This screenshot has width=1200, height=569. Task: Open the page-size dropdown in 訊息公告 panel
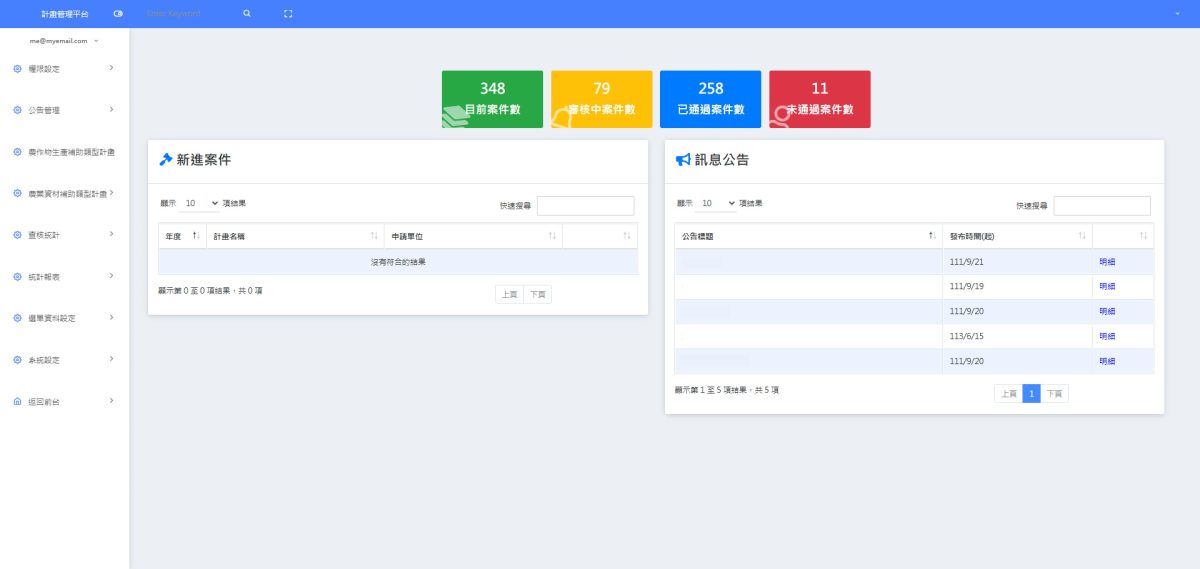click(717, 203)
